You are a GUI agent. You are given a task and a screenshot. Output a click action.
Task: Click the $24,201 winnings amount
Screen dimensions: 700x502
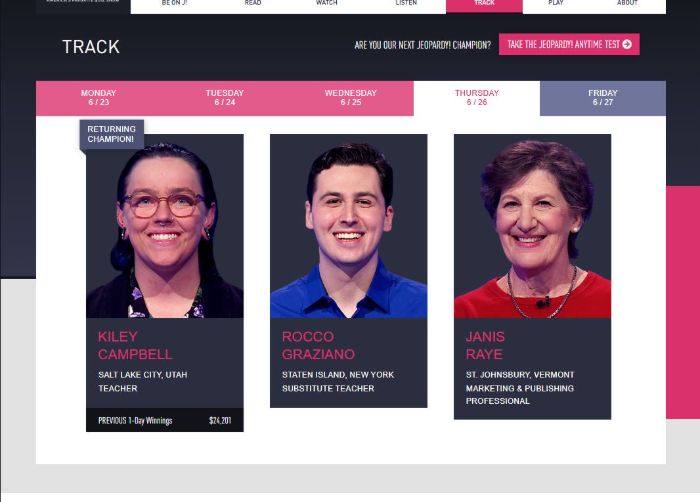pos(220,420)
